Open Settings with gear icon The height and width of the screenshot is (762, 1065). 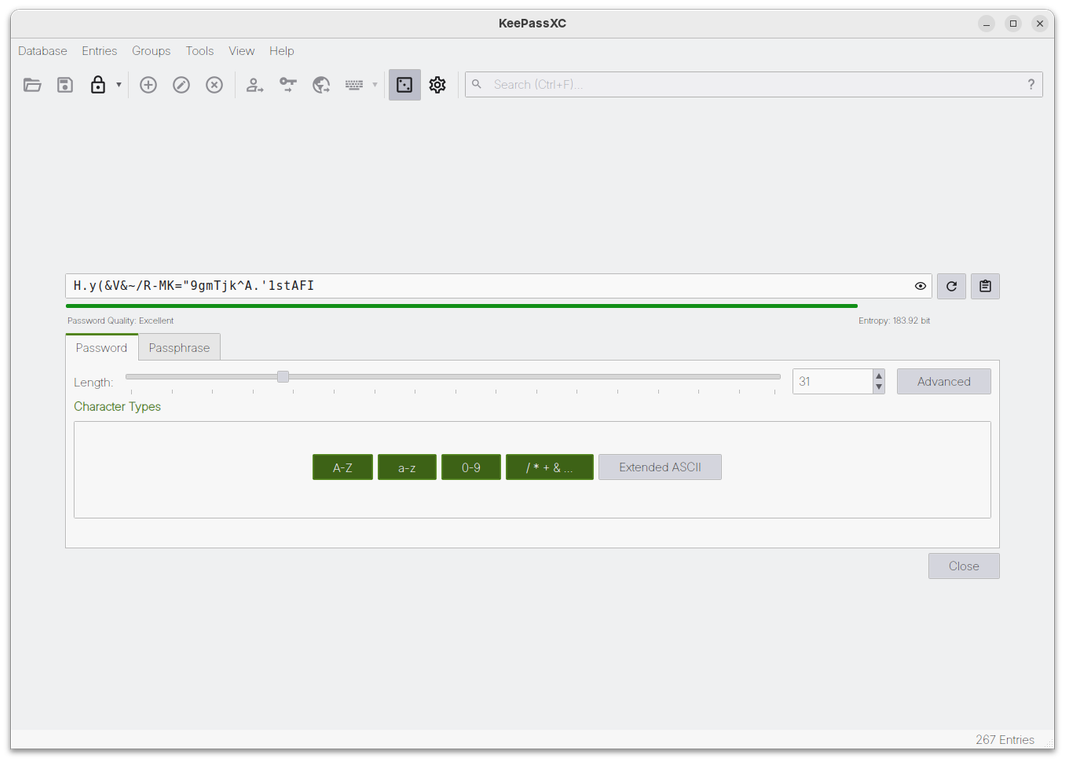click(x=437, y=85)
